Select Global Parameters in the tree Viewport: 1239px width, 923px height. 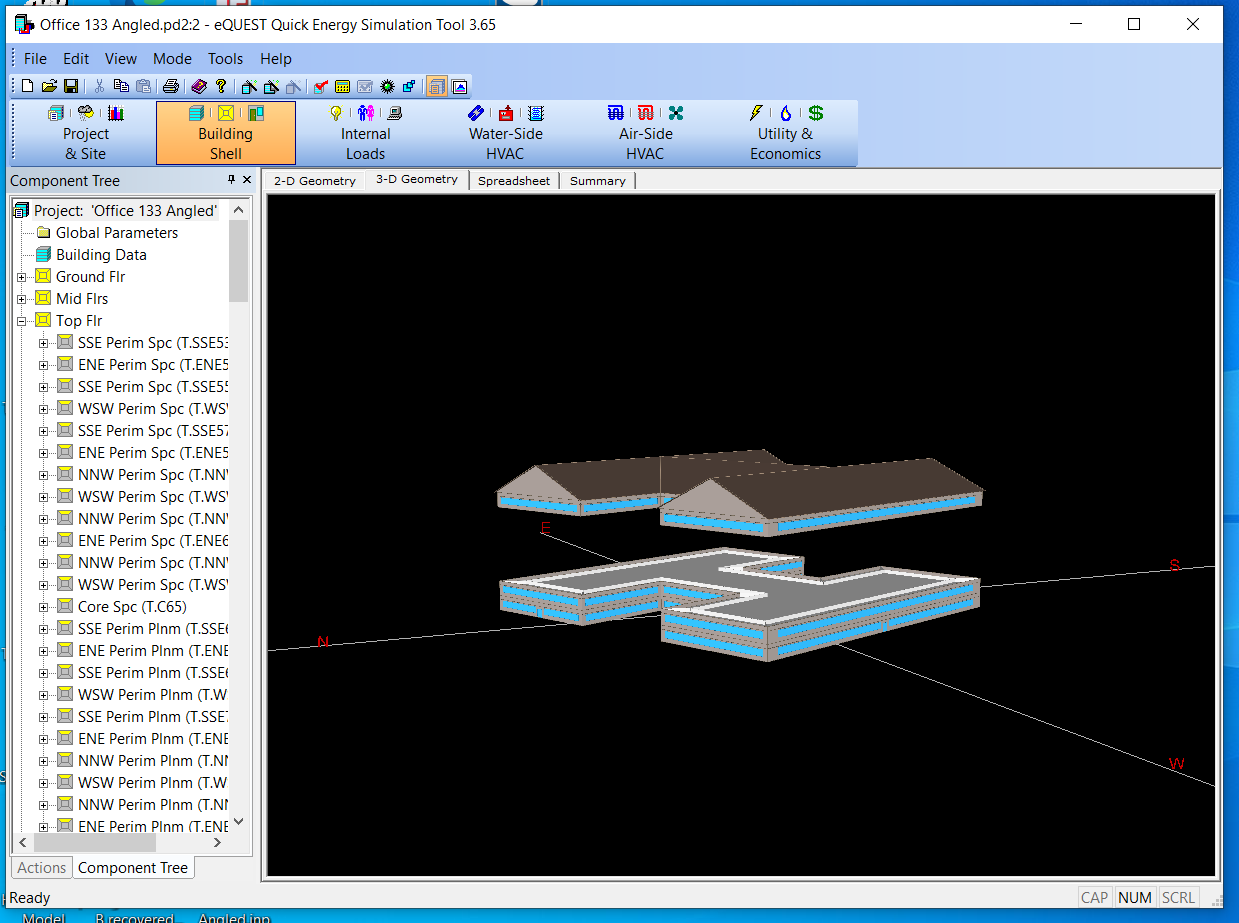point(117,233)
